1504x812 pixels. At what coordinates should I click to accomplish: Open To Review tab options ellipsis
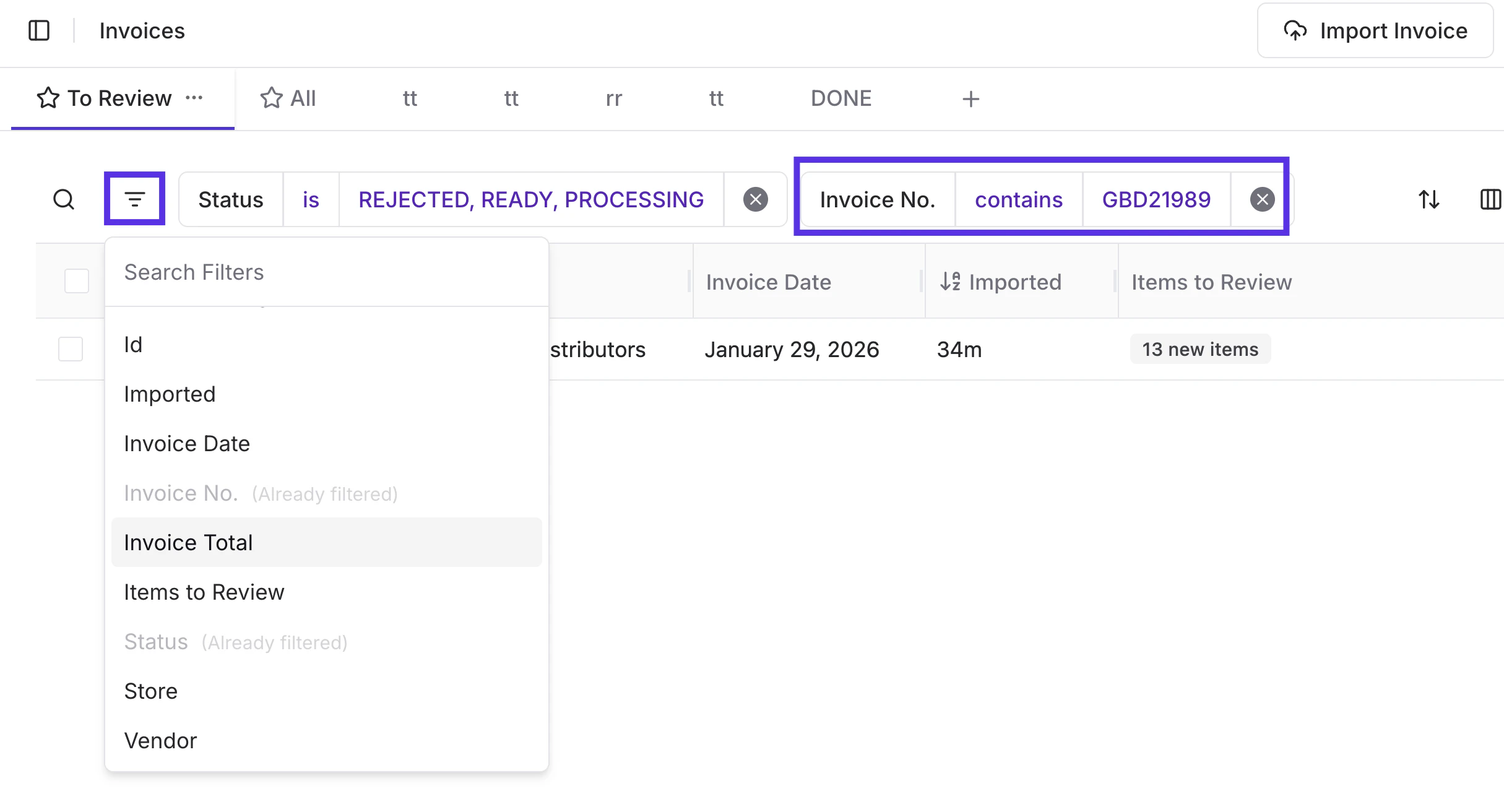194,98
